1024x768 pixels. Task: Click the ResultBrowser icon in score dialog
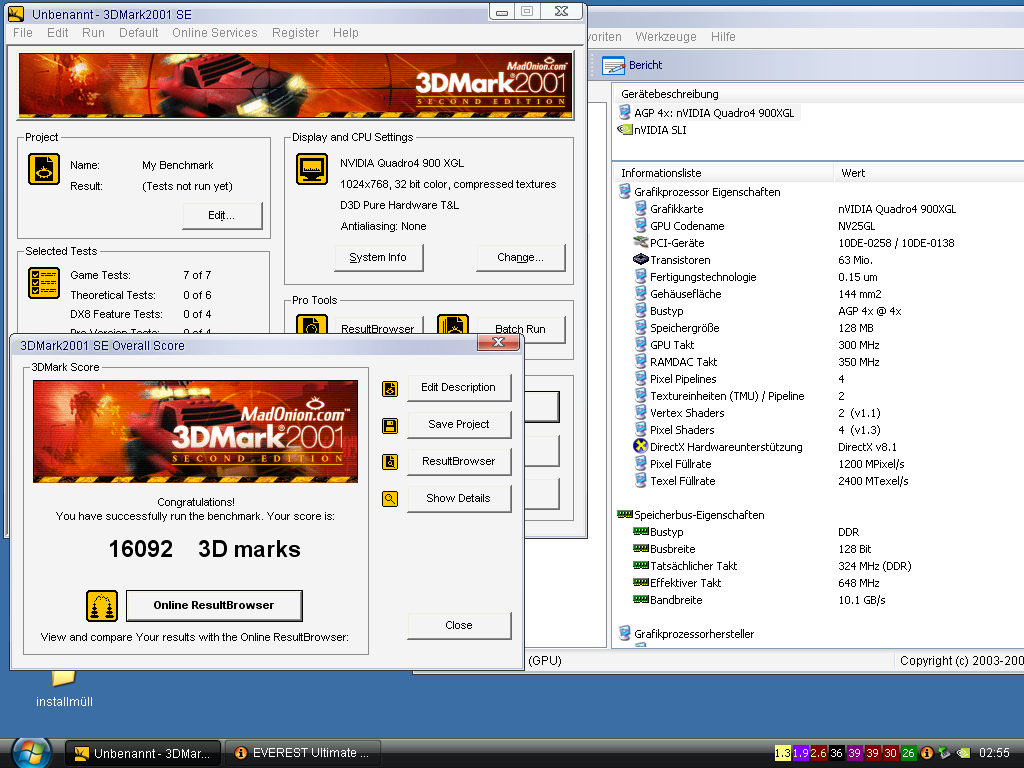click(x=390, y=462)
